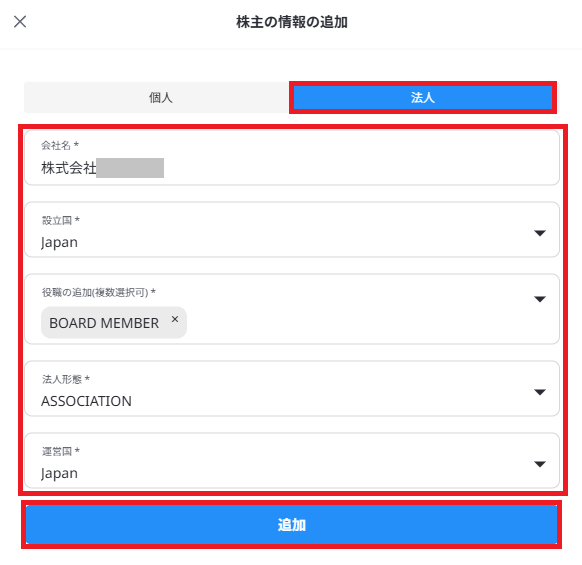Remove the BOARD MEMBER chip

coord(175,319)
